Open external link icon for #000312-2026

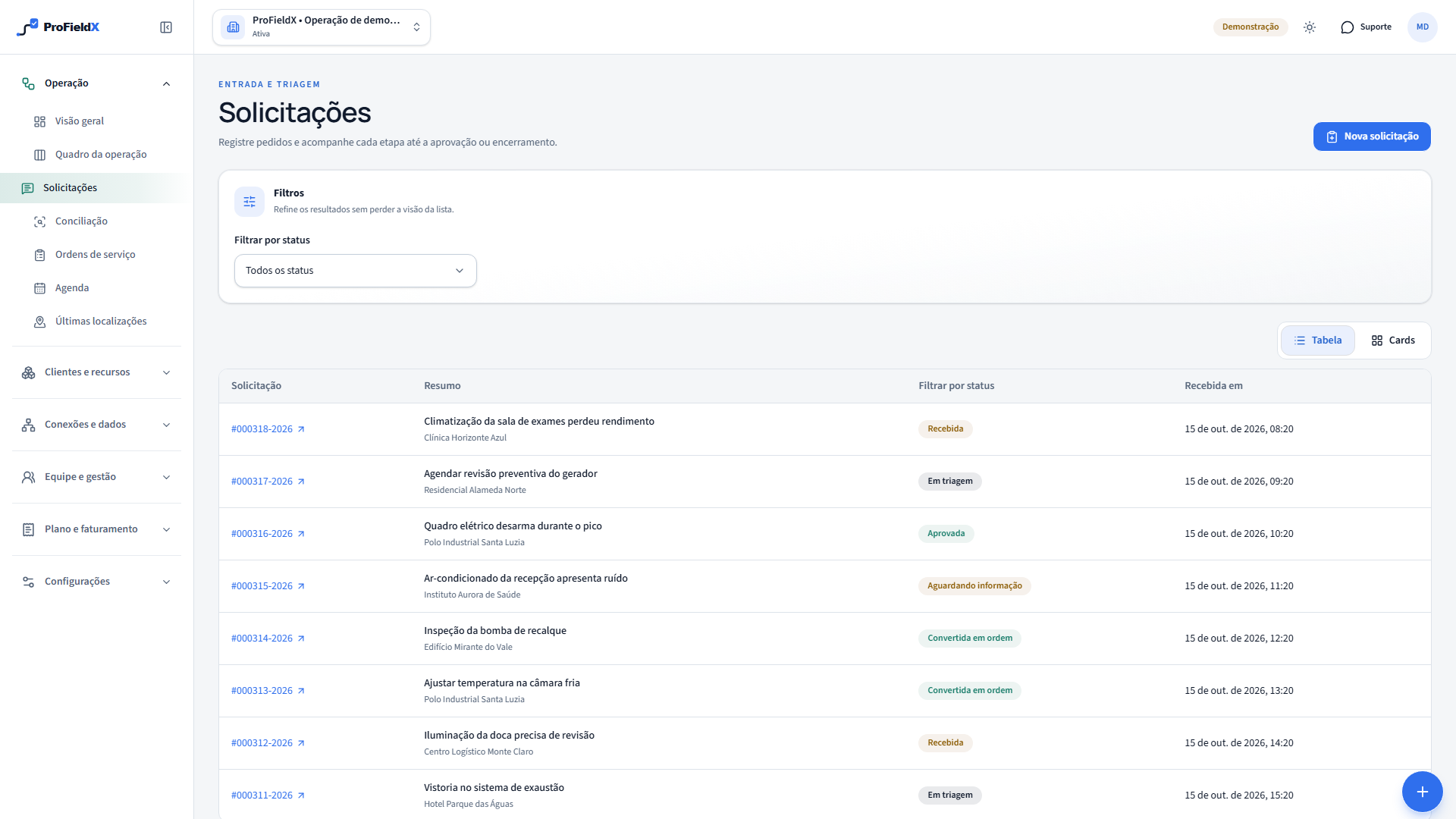click(x=301, y=743)
